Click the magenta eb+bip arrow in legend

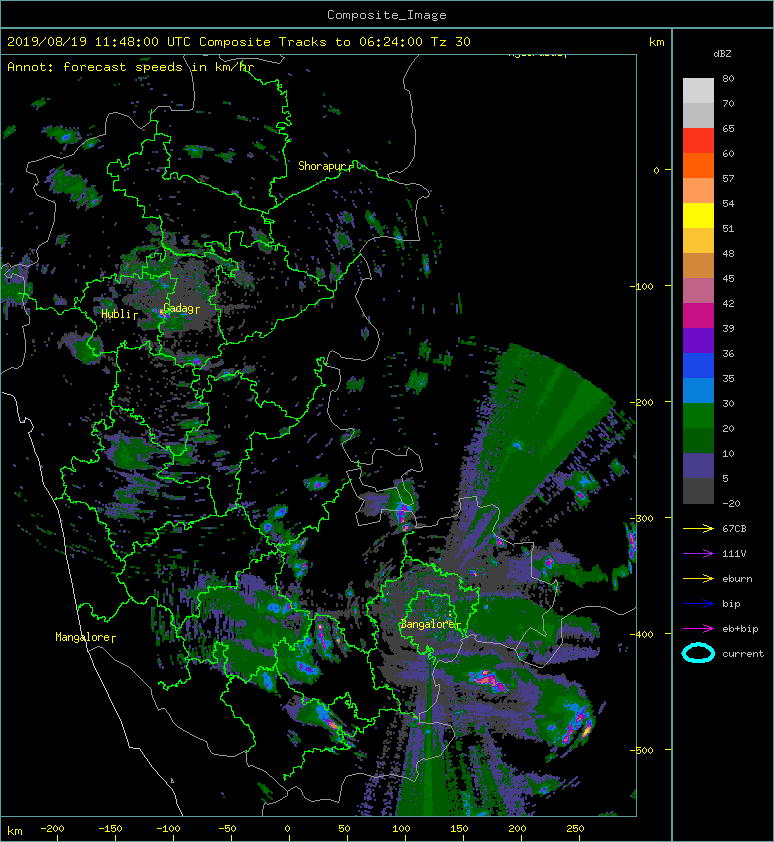[698, 628]
